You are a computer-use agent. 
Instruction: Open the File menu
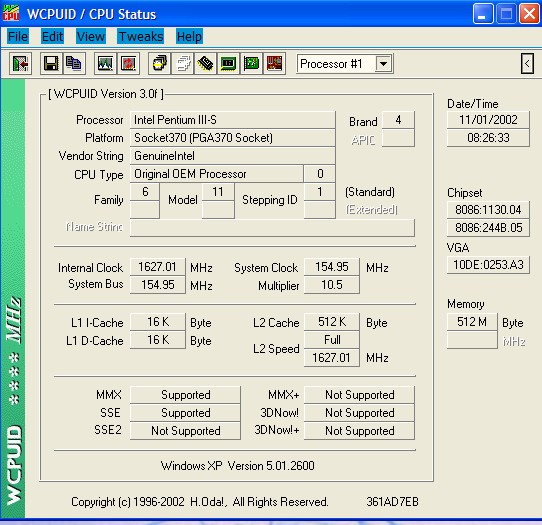[x=18, y=36]
